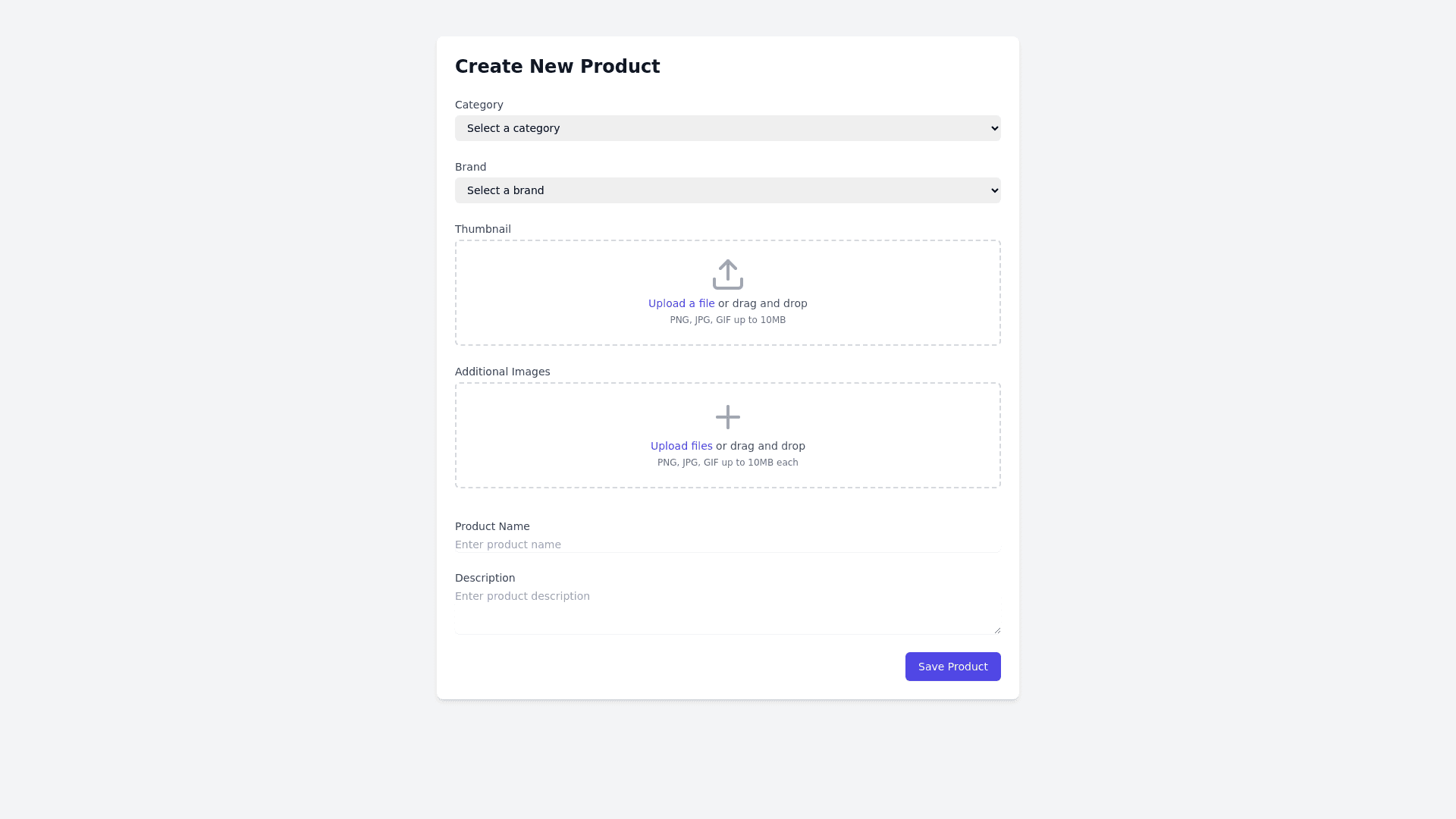Image resolution: width=1456 pixels, height=819 pixels.
Task: Click the Brand field label
Action: coord(470,167)
